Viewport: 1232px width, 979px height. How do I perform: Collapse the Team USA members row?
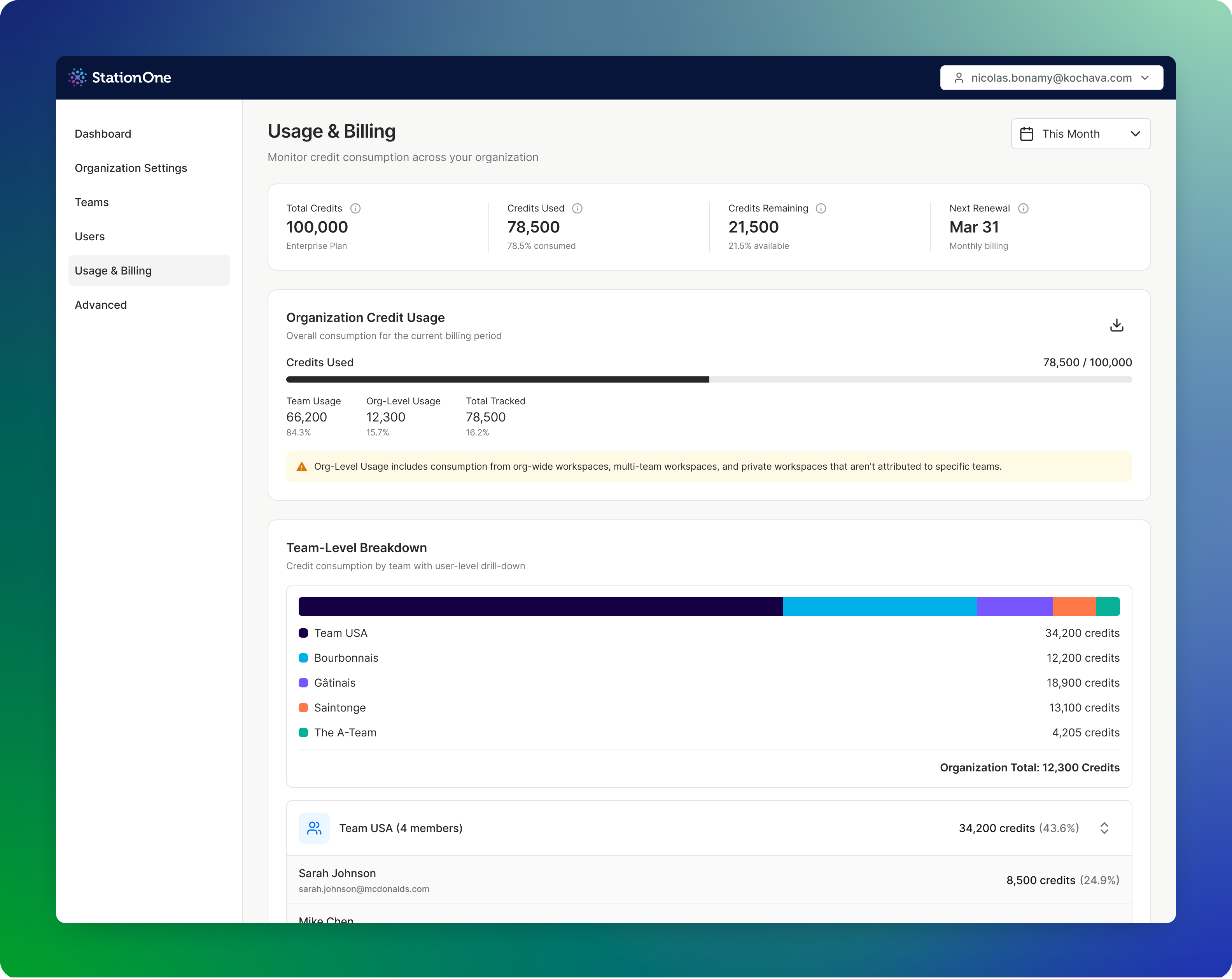click(1104, 828)
